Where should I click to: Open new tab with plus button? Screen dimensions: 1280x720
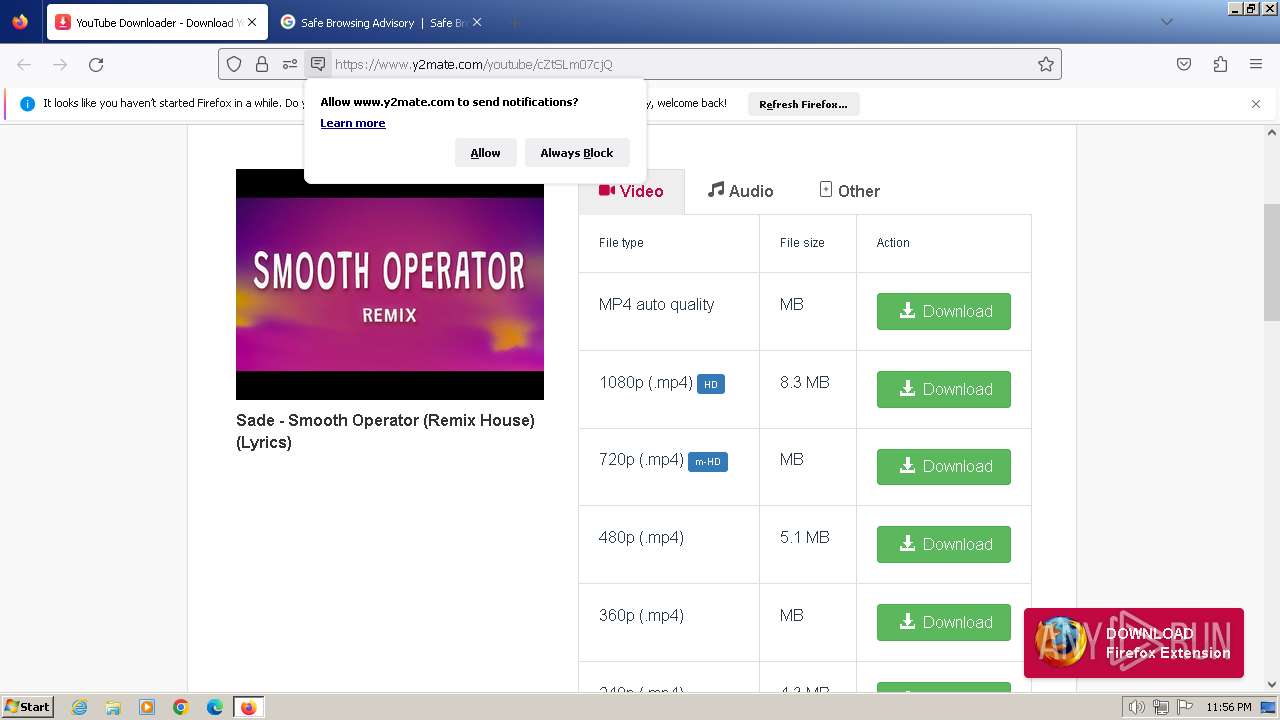coord(514,22)
